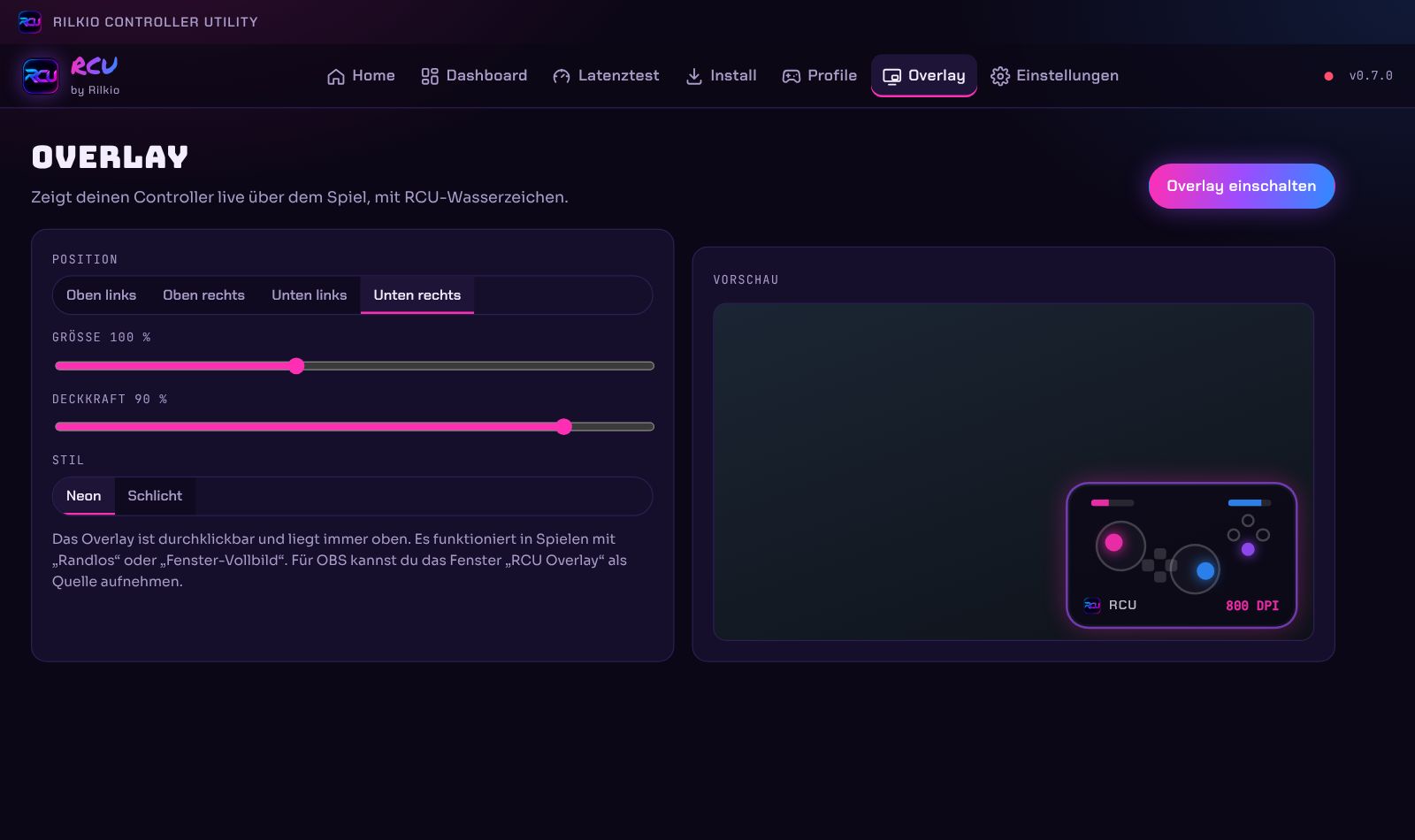The width and height of the screenshot is (1415, 840).
Task: Click the Profile gamepad icon
Action: point(792,76)
